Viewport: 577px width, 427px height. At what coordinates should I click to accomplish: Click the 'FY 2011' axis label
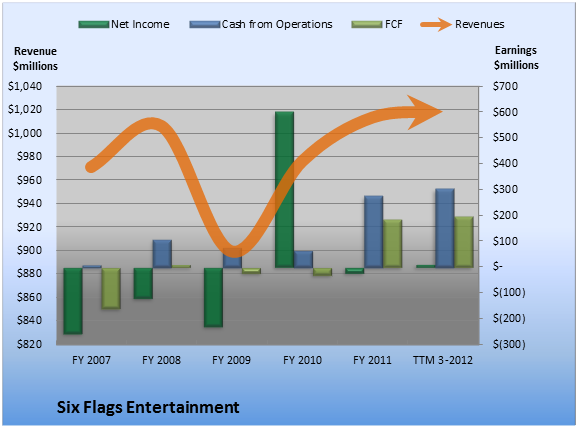click(372, 360)
